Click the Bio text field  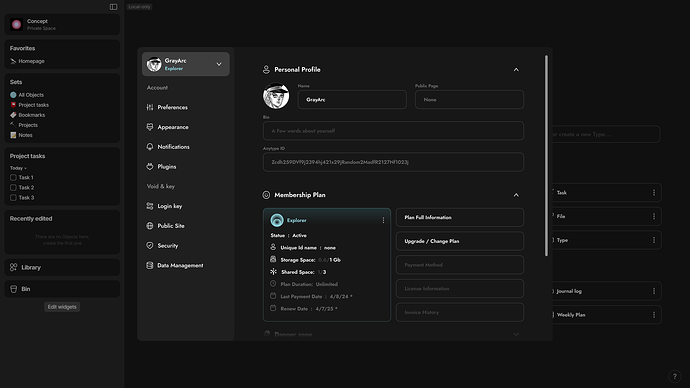(x=393, y=131)
